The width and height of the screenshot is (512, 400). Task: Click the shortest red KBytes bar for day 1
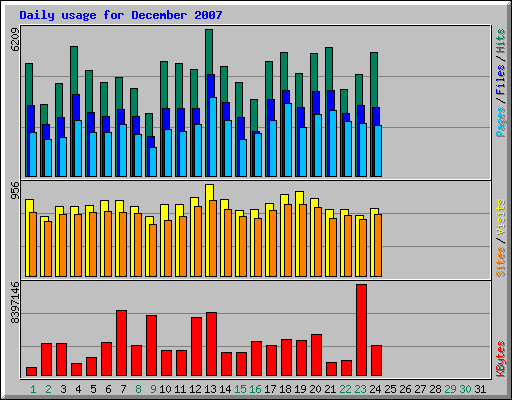(31, 372)
